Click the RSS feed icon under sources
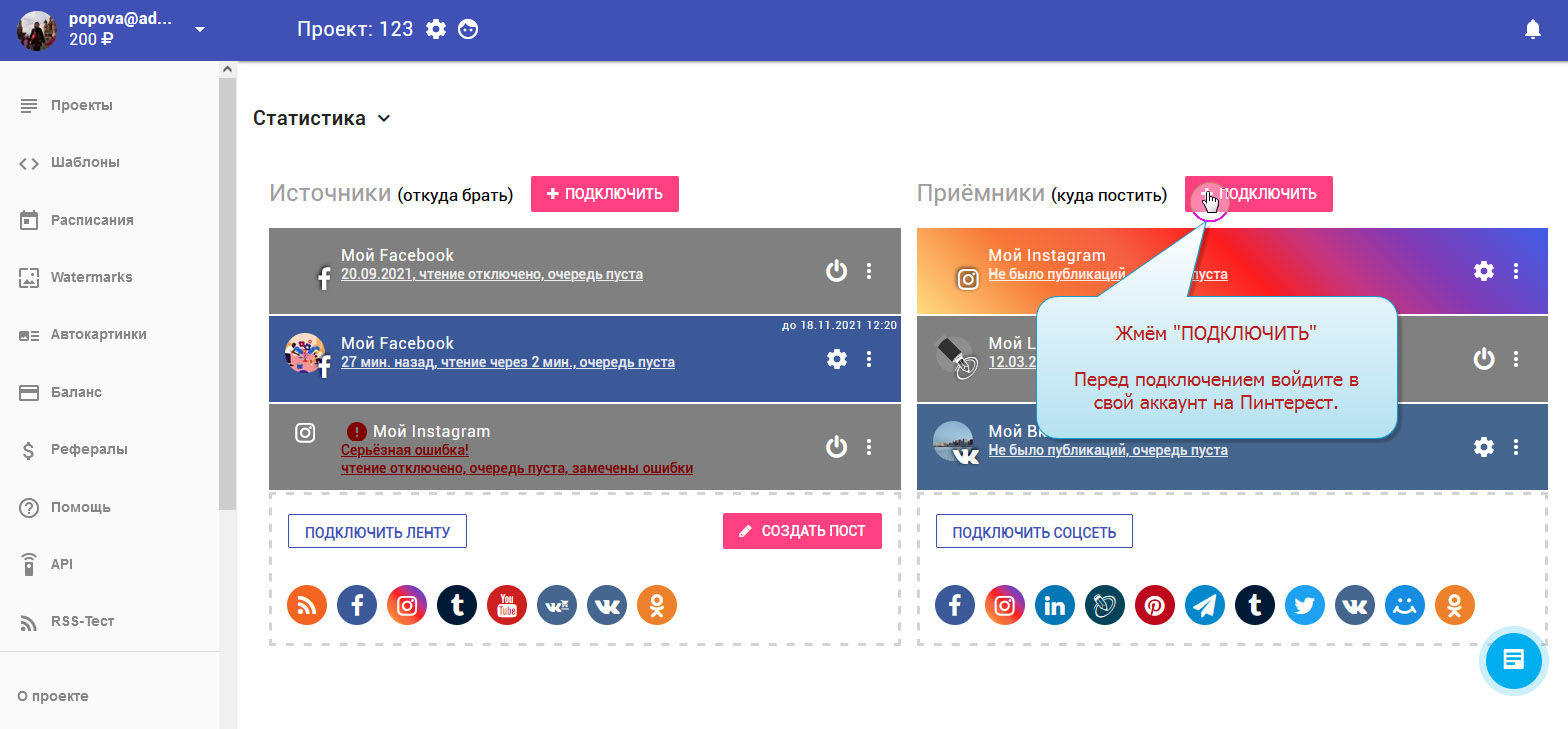 click(x=307, y=605)
